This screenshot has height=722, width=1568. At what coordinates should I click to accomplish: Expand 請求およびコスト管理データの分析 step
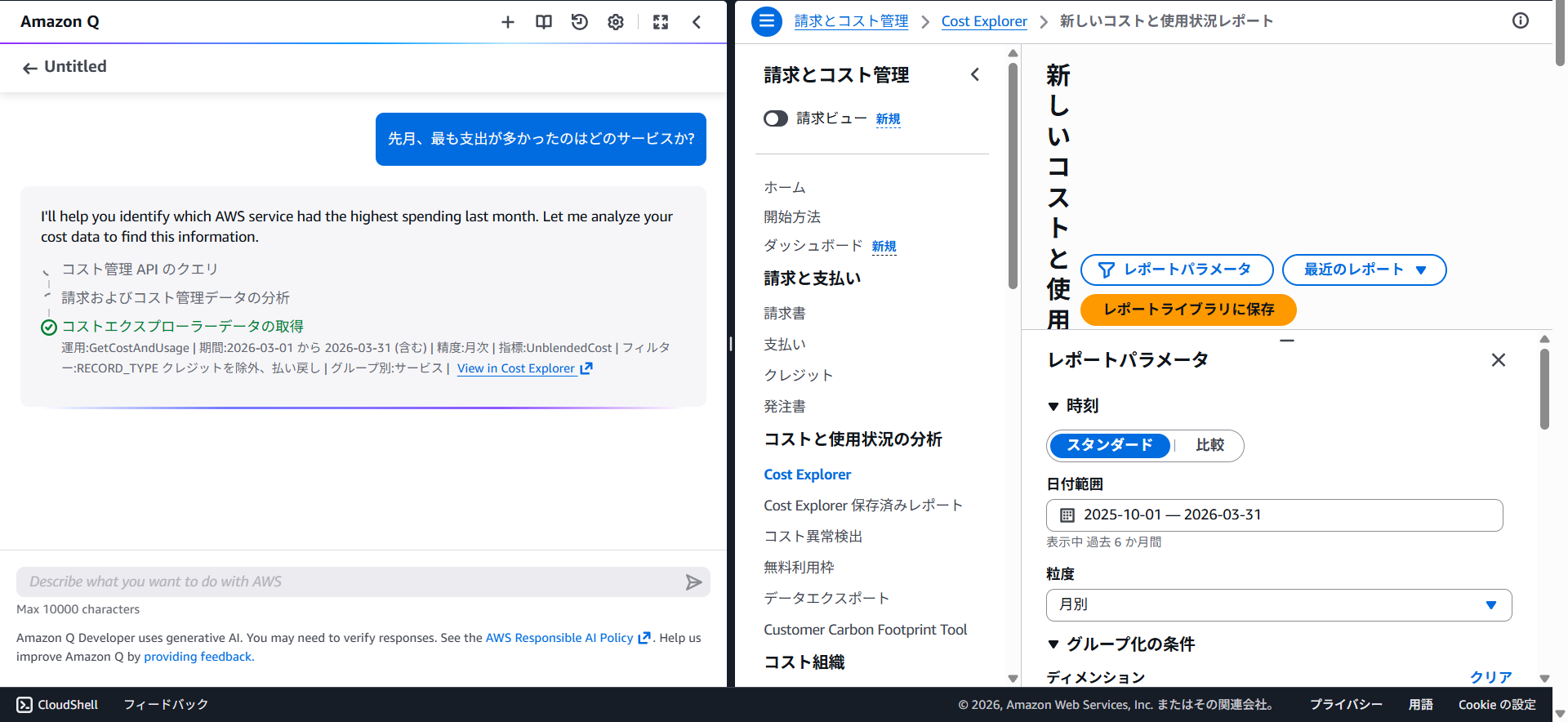pyautogui.click(x=176, y=298)
